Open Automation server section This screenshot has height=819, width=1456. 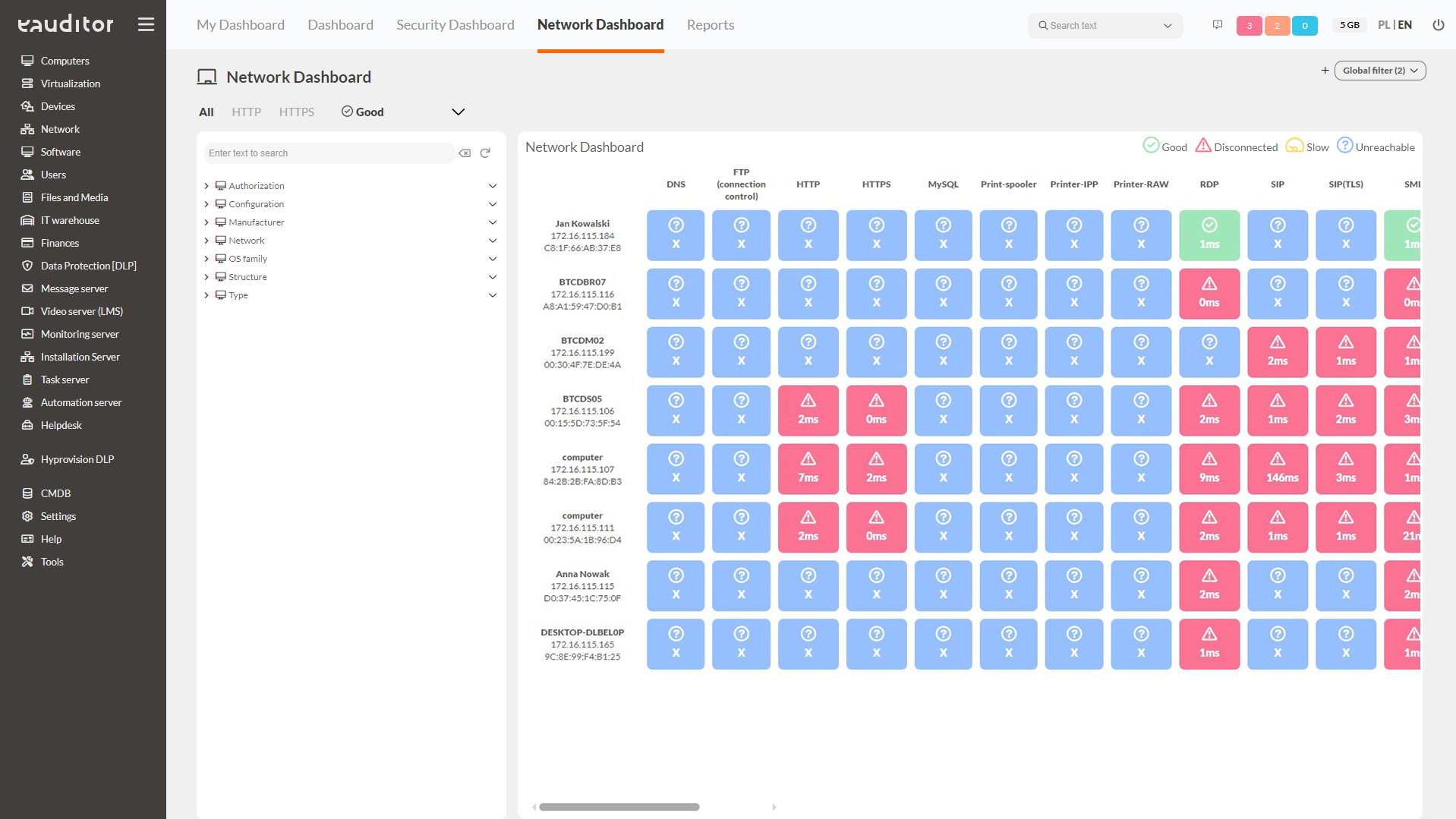[80, 402]
